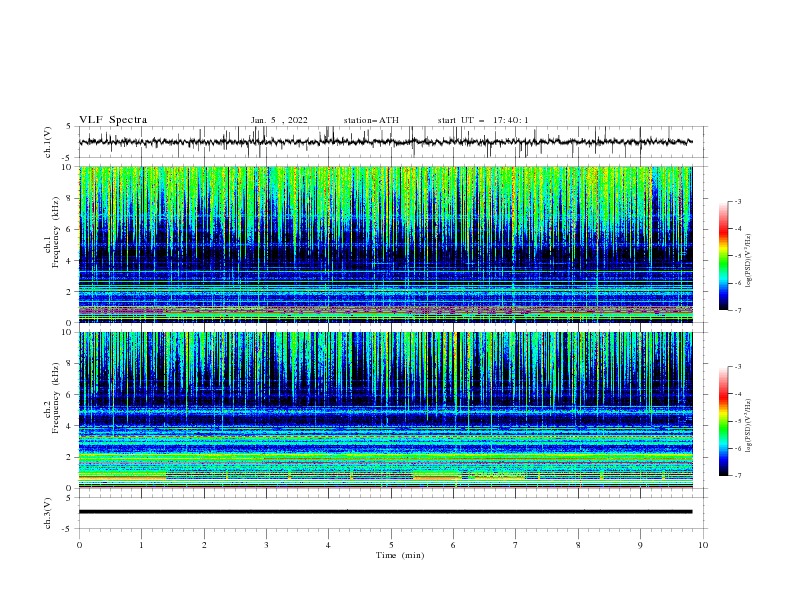Click inside the ch.1 spectrogram panel

tap(385, 244)
